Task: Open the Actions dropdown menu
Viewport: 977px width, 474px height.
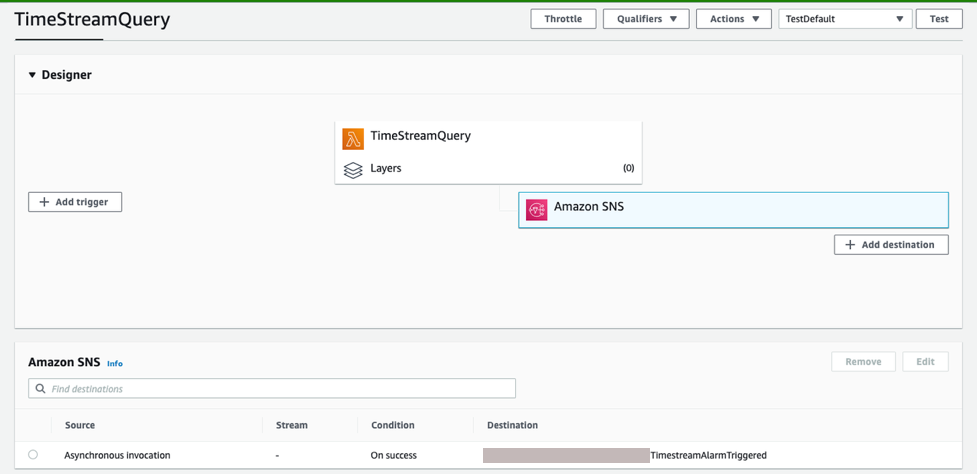Action: click(733, 19)
